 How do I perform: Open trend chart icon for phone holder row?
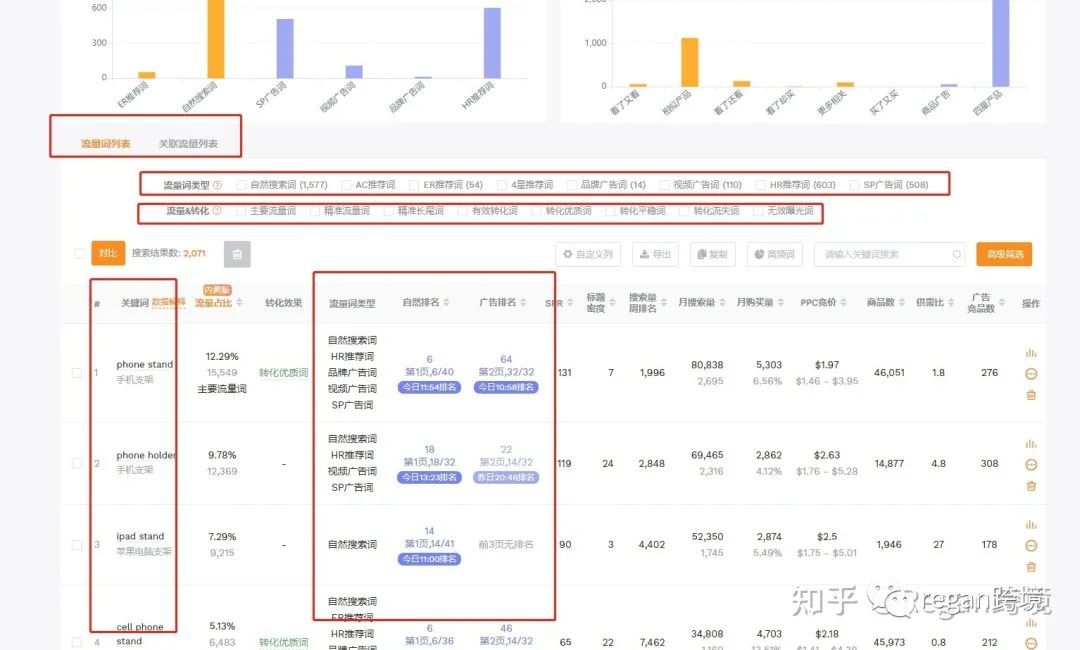pos(1030,444)
